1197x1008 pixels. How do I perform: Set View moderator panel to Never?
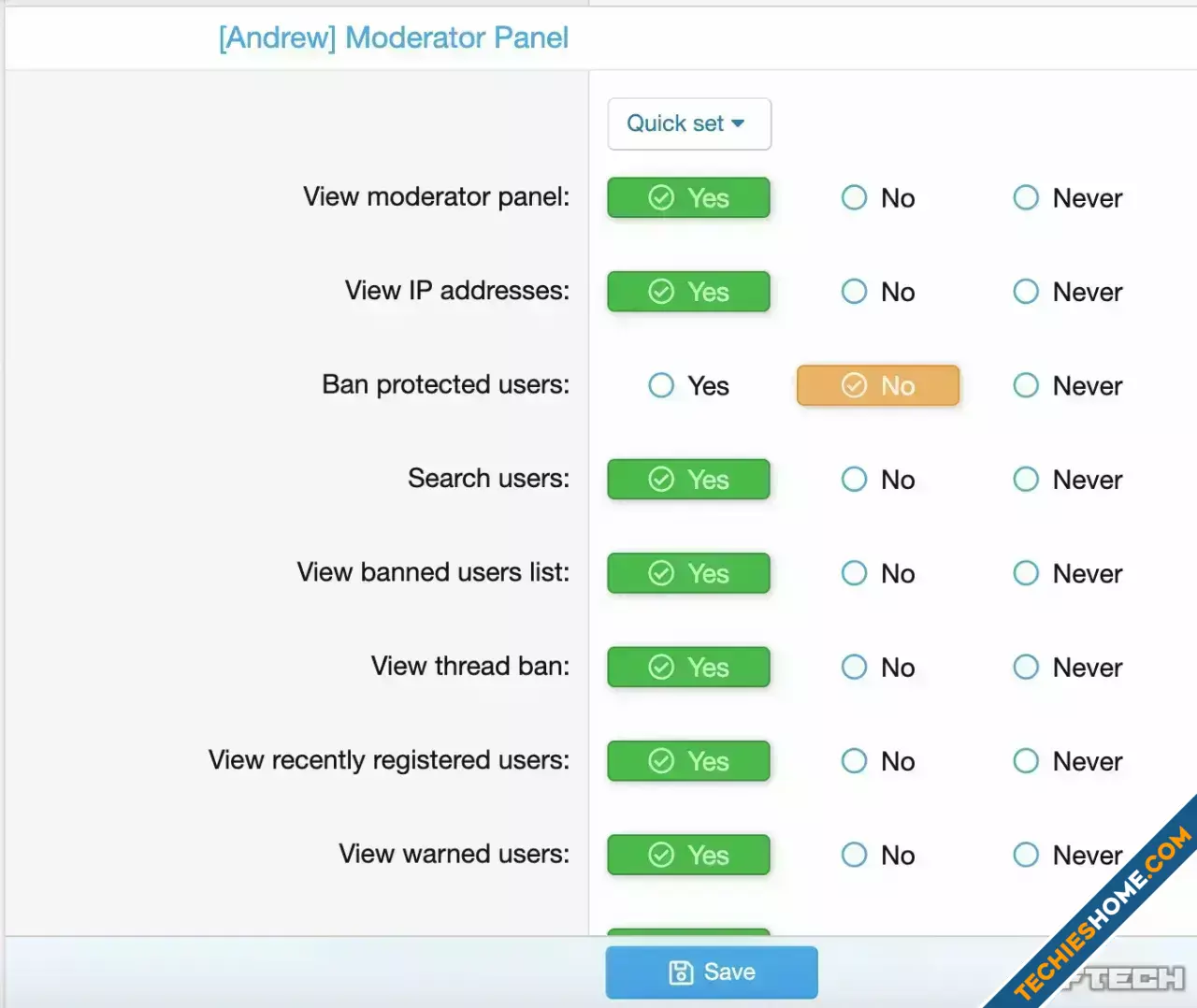click(x=1068, y=197)
